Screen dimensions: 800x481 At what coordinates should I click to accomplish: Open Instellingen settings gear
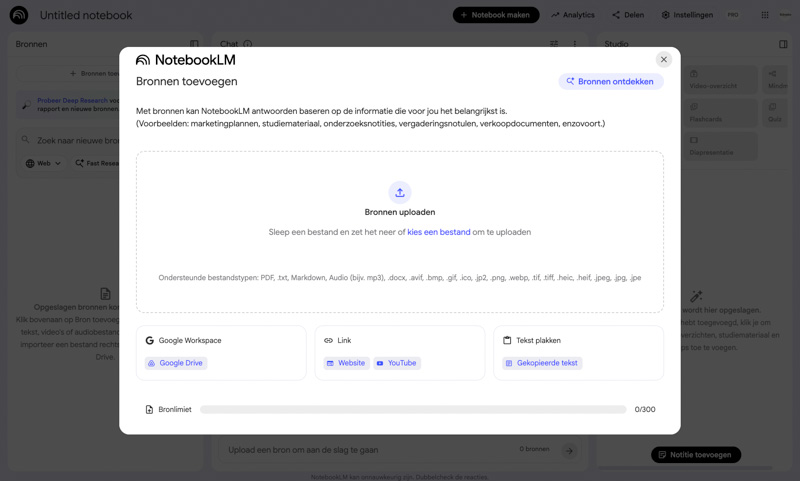(687, 15)
